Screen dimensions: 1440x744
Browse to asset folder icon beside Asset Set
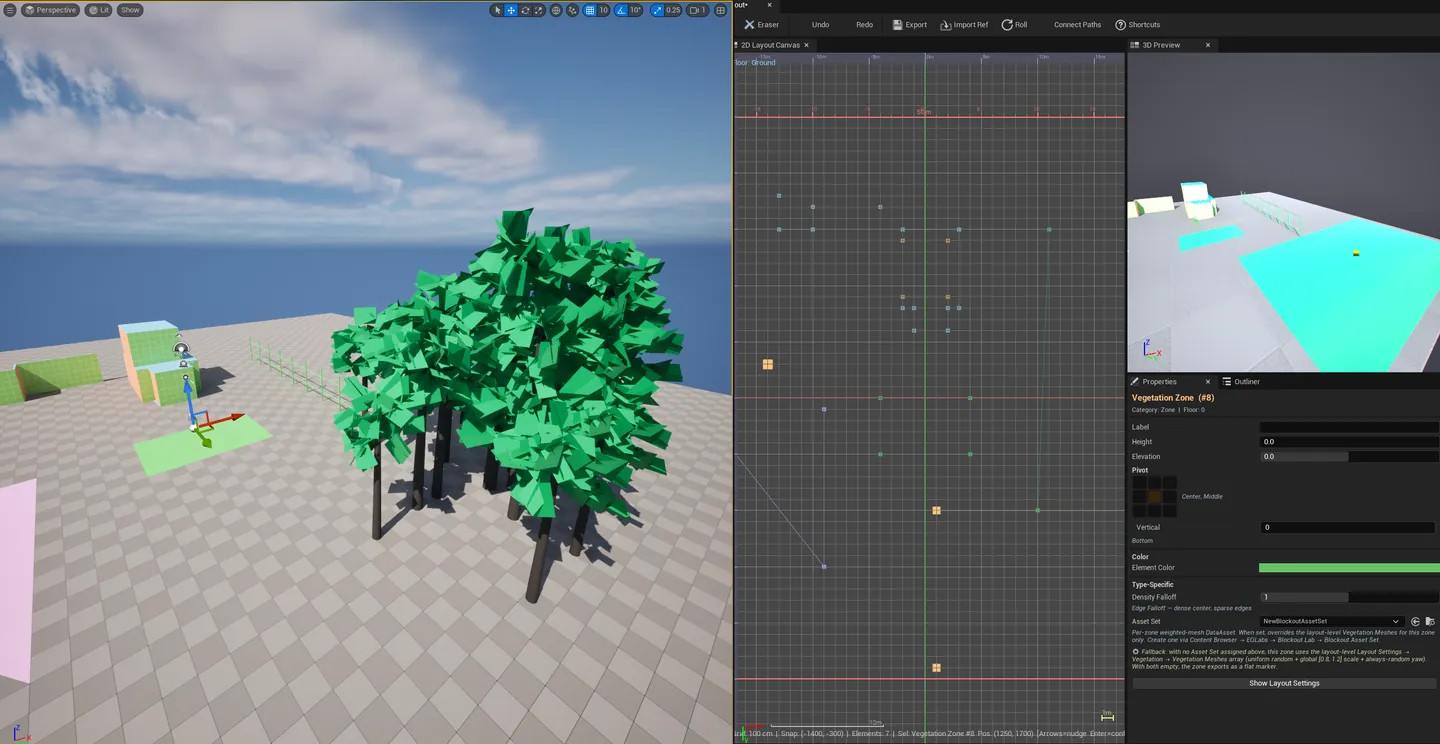coord(1430,621)
